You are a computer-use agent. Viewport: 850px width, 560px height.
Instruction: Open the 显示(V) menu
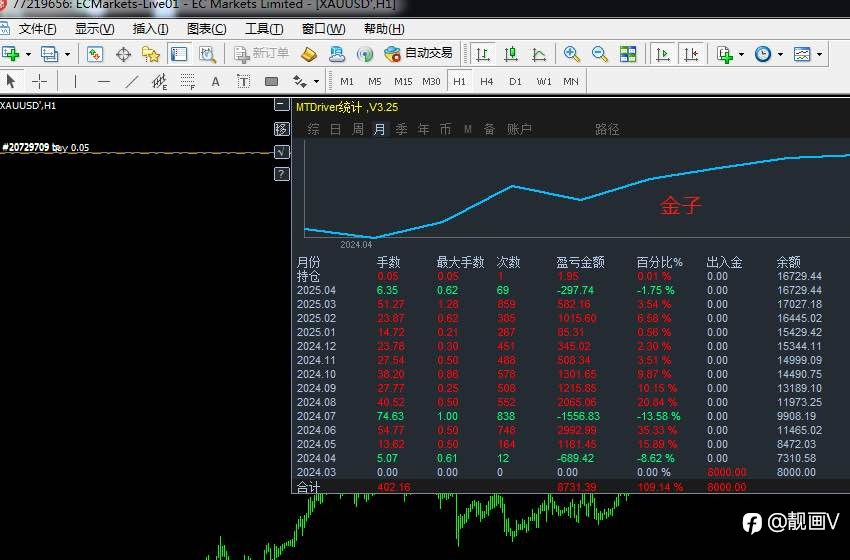click(x=94, y=29)
